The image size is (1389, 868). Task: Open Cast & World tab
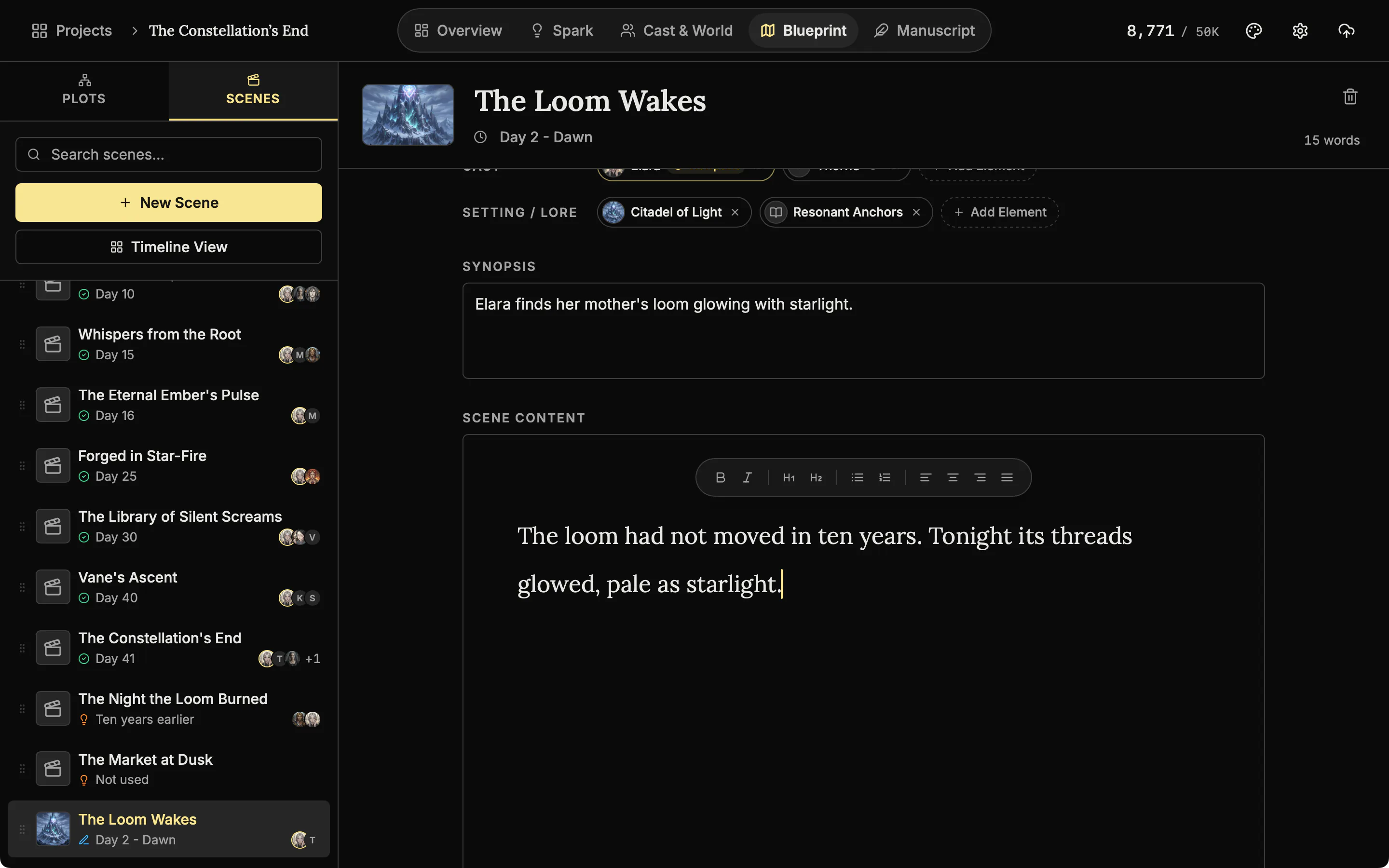click(676, 30)
